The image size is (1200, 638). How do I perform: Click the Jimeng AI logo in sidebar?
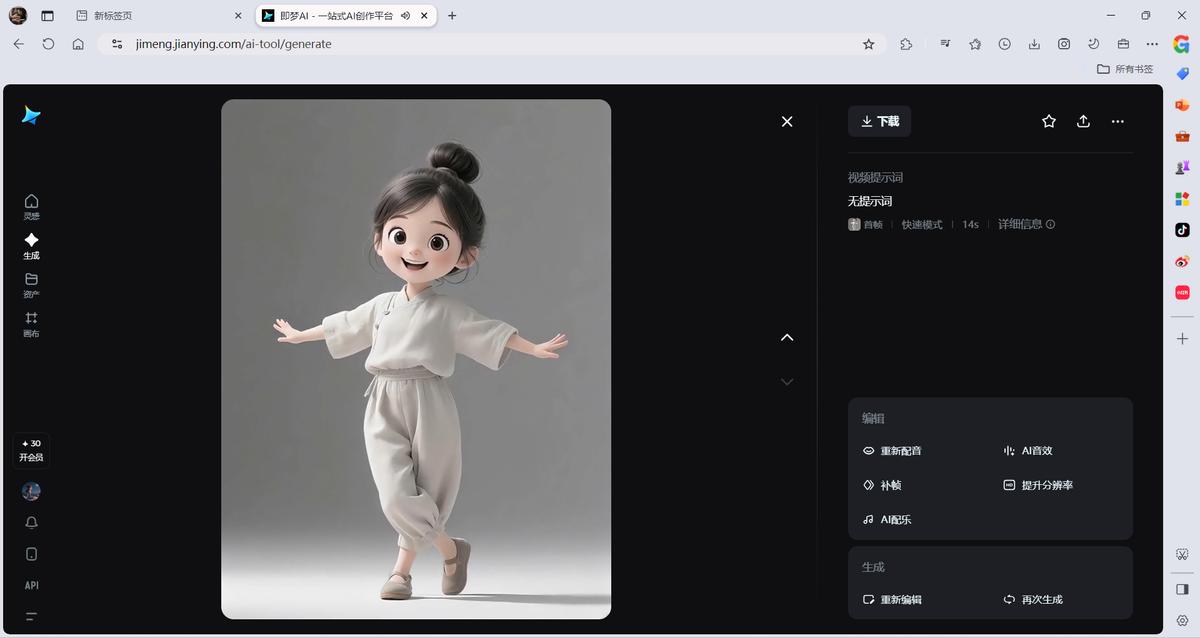click(31, 115)
